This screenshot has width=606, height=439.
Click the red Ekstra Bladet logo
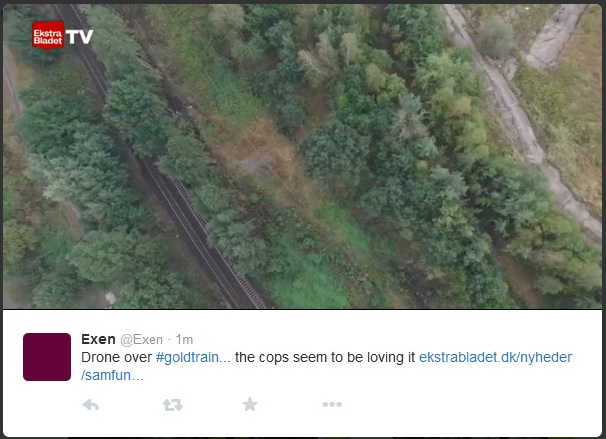pyautogui.click(x=48, y=36)
